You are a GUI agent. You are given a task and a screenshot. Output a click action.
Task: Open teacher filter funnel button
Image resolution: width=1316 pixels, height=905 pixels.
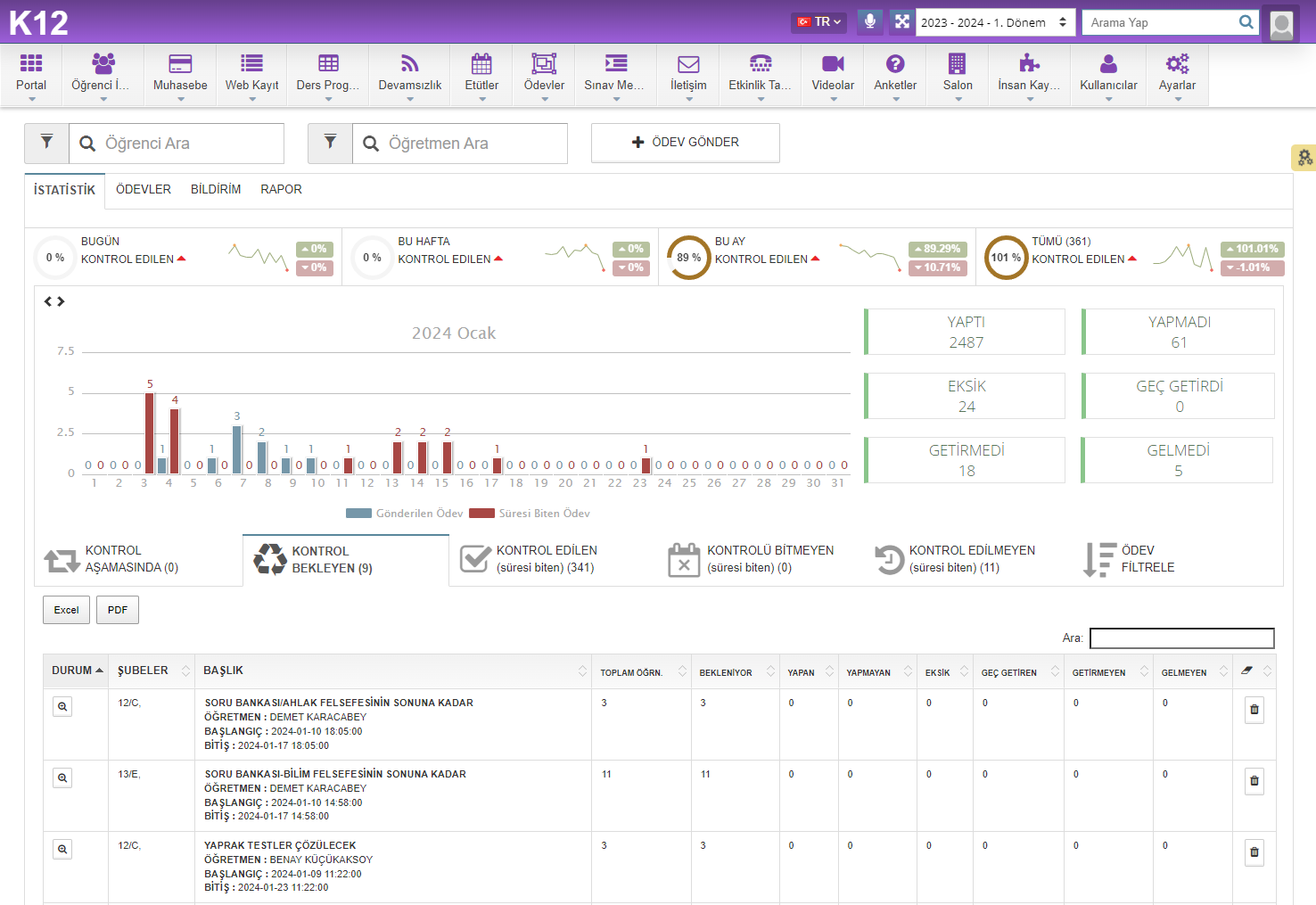pos(330,143)
